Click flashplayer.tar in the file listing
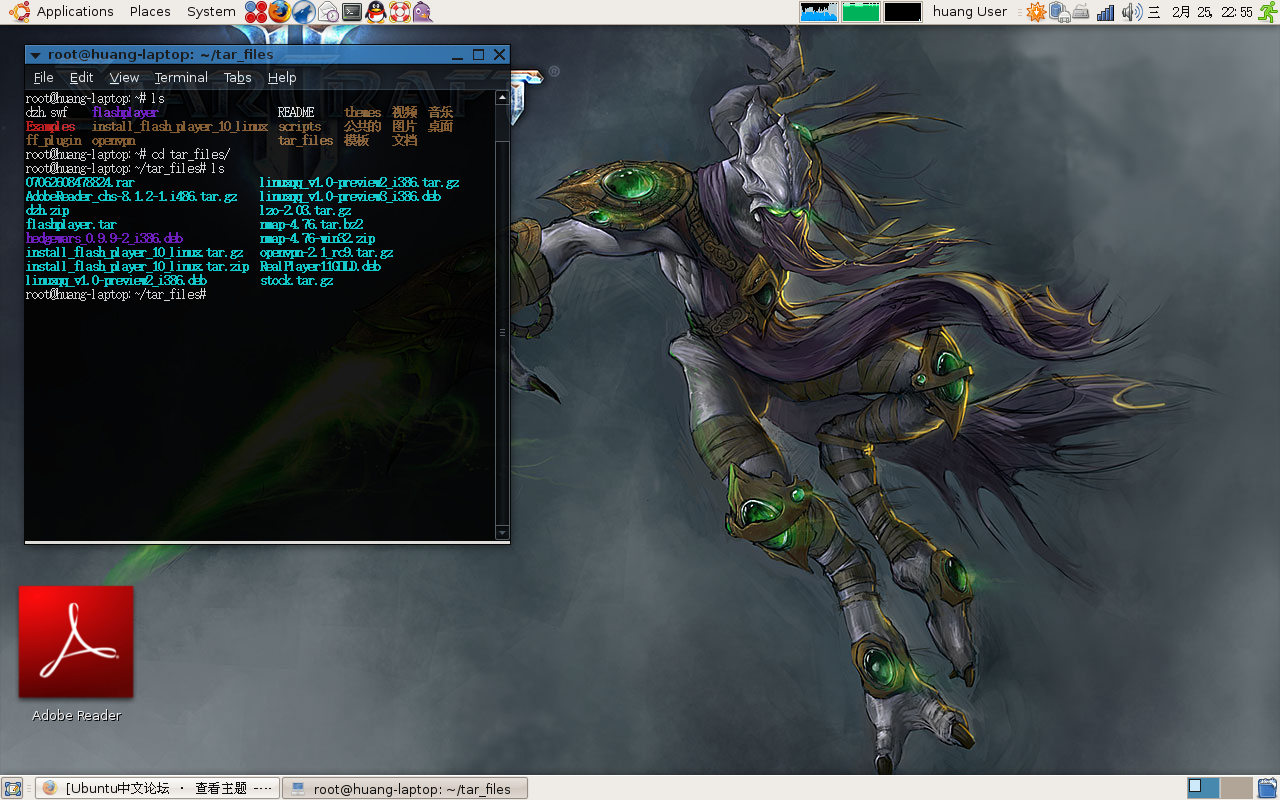 click(x=71, y=225)
